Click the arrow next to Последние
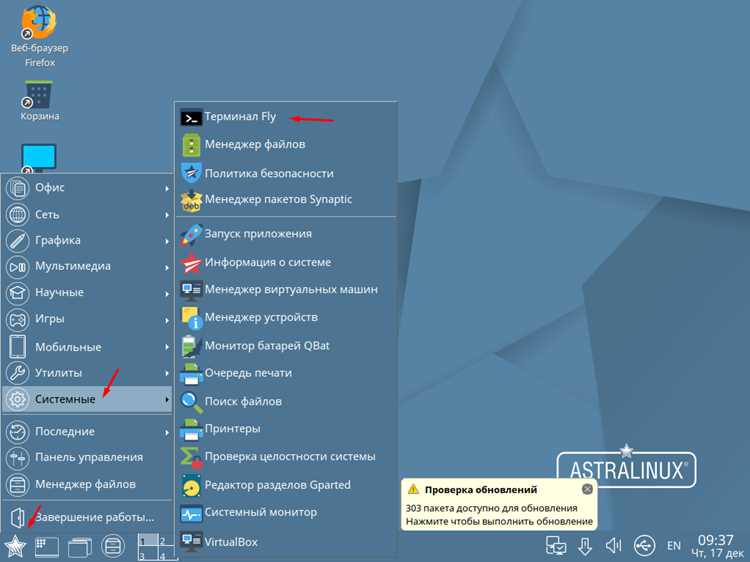The width and height of the screenshot is (750, 562). point(166,432)
